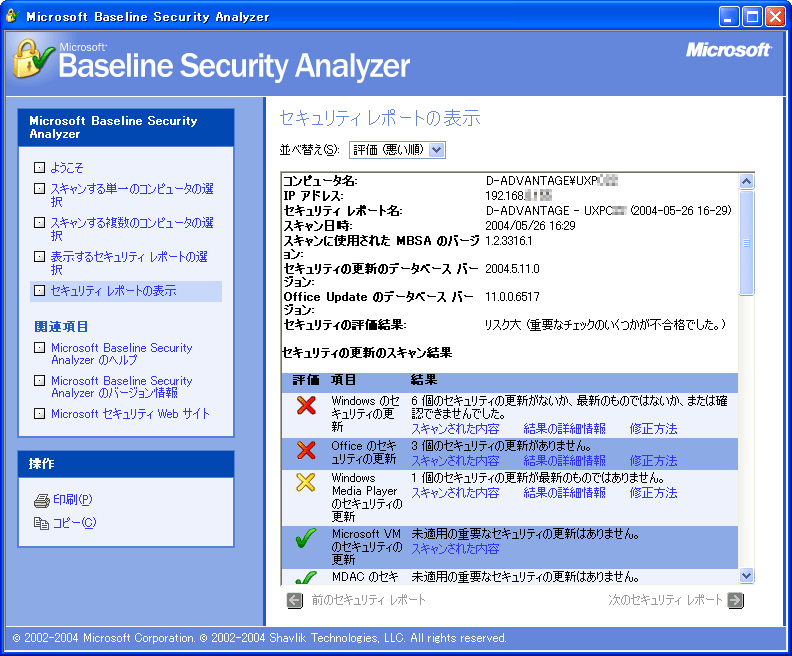Image resolution: width=792 pixels, height=656 pixels.
Task: Open スキャンされた内容 for Windows Media Player
Action: pyautogui.click(x=455, y=493)
